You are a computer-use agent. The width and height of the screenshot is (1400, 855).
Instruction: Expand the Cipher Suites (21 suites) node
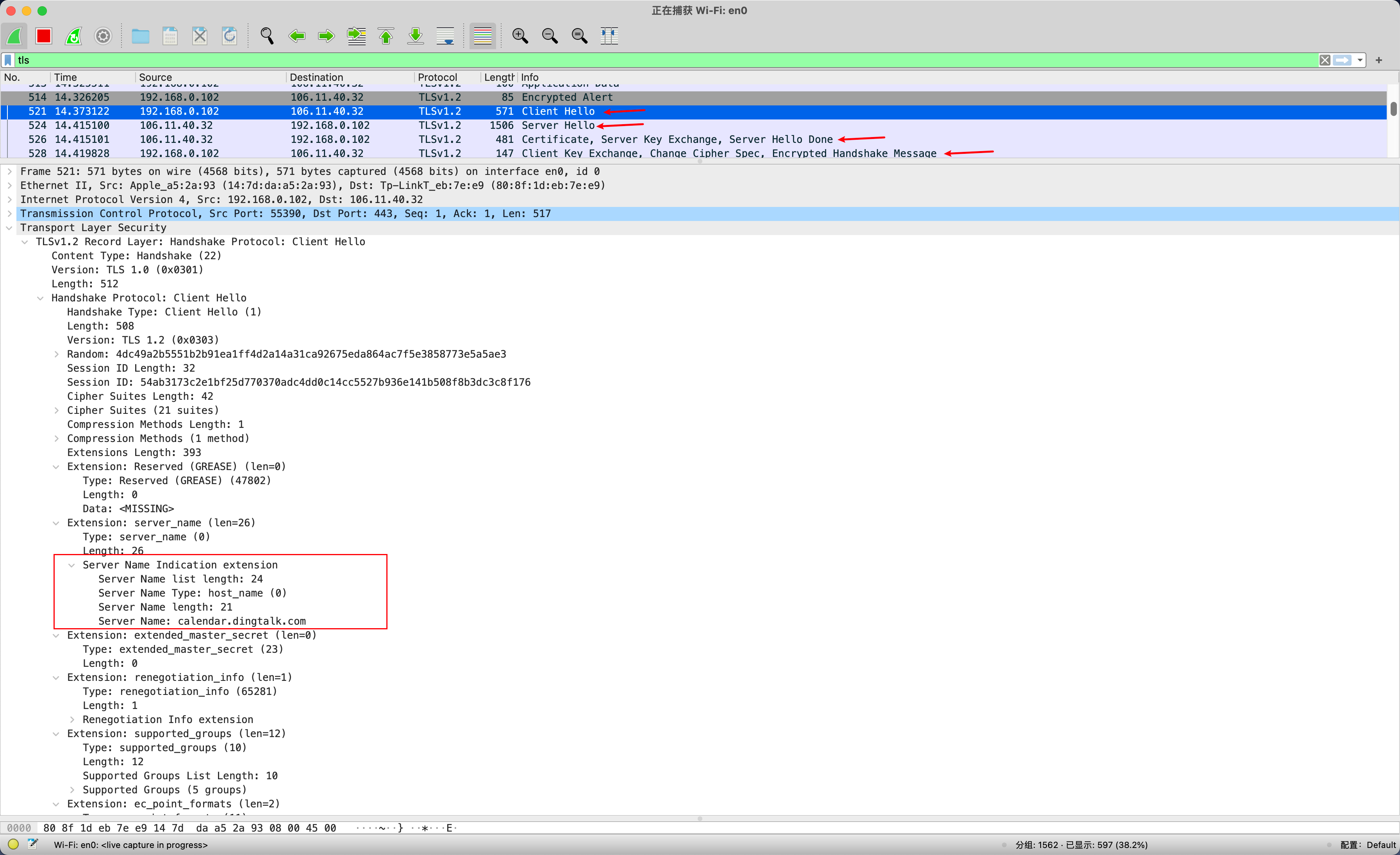coord(56,410)
